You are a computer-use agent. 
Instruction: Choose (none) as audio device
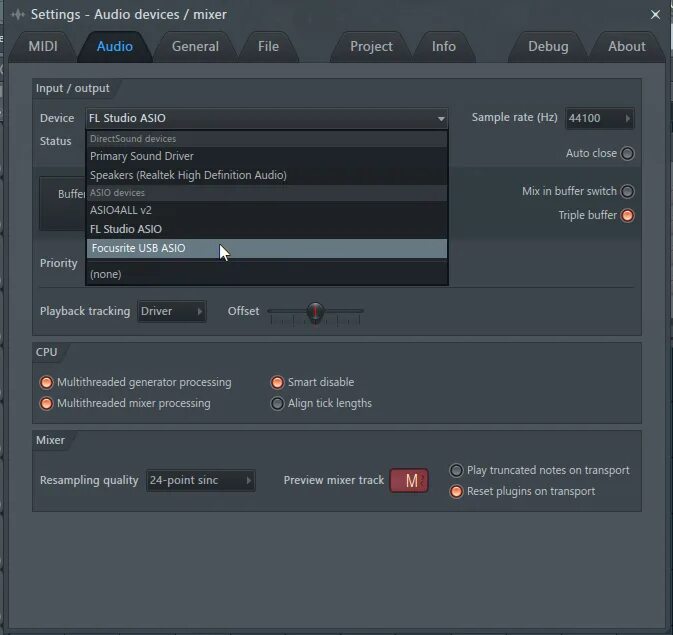(267, 274)
